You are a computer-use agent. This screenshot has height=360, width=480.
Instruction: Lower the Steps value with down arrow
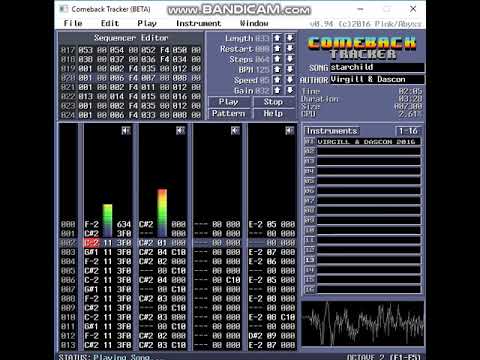290,59
